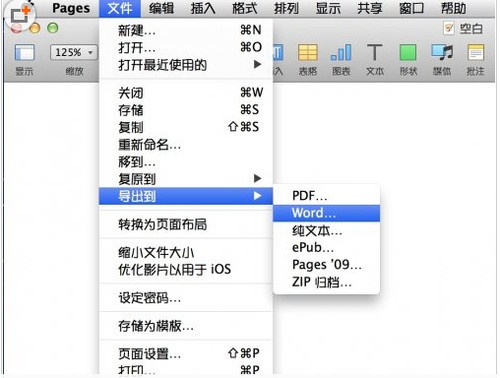
Task: Open the 帮助 menu
Action: 453,8
